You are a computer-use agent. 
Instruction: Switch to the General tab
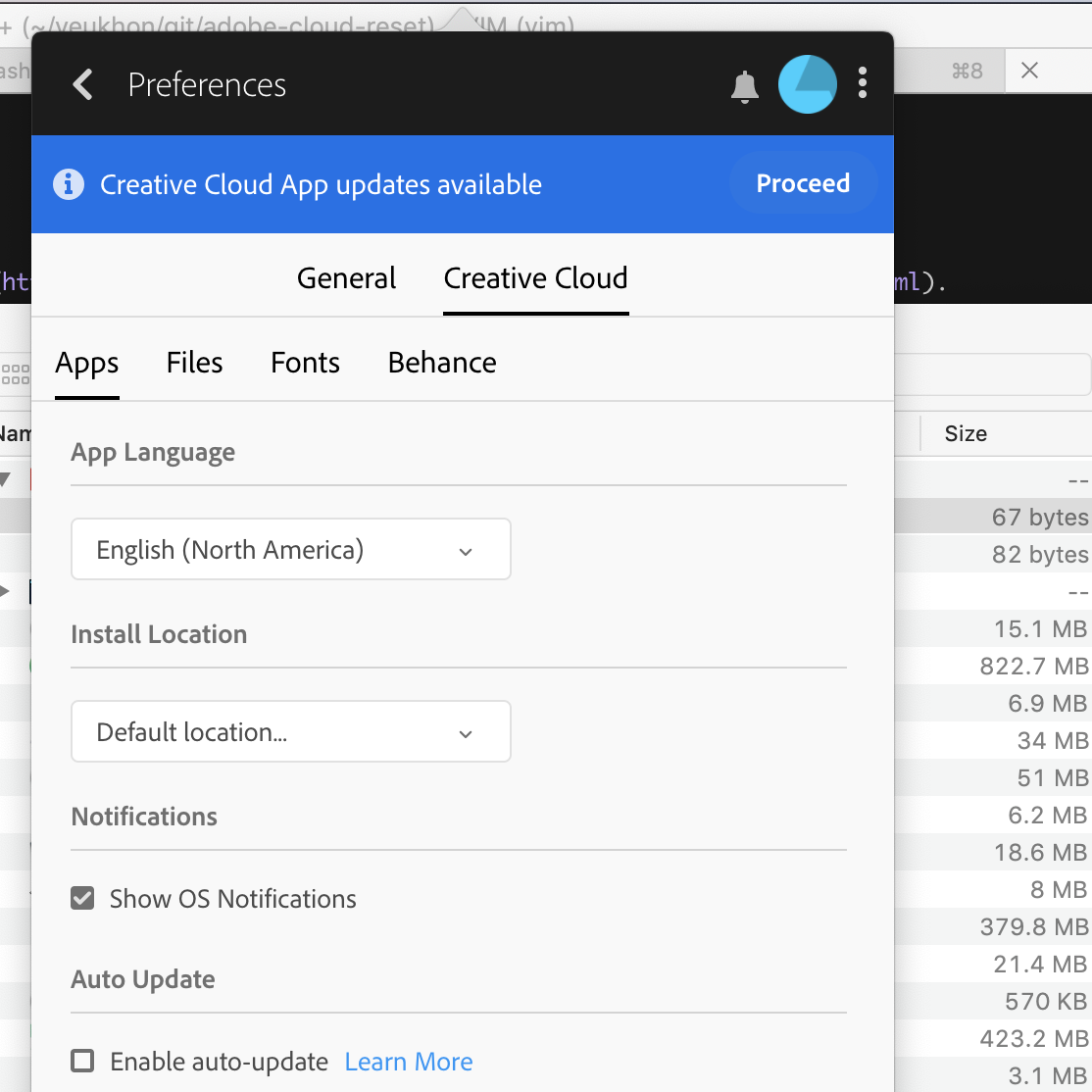[346, 277]
